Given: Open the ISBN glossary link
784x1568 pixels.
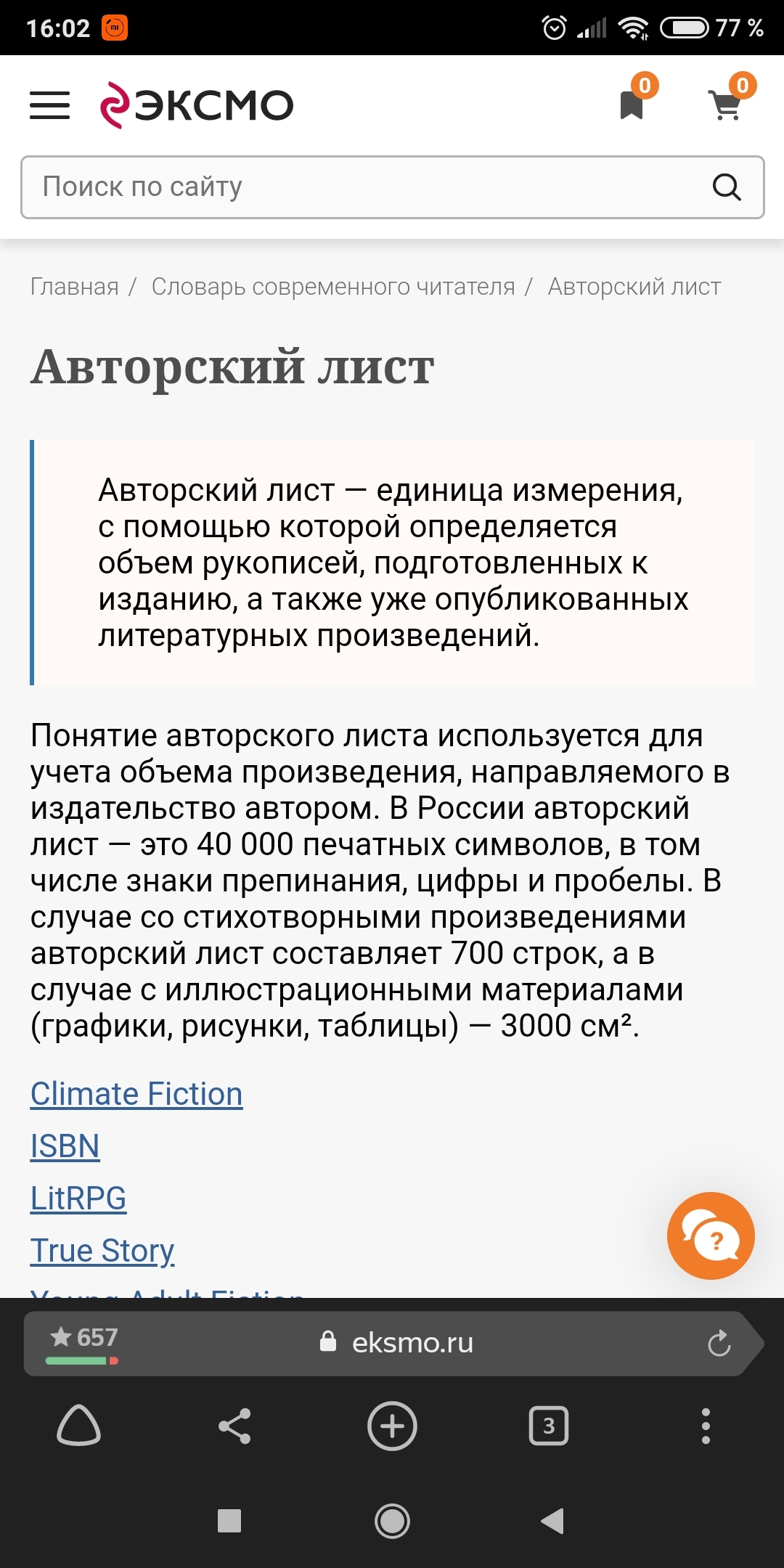Looking at the screenshot, I should click(x=65, y=1146).
